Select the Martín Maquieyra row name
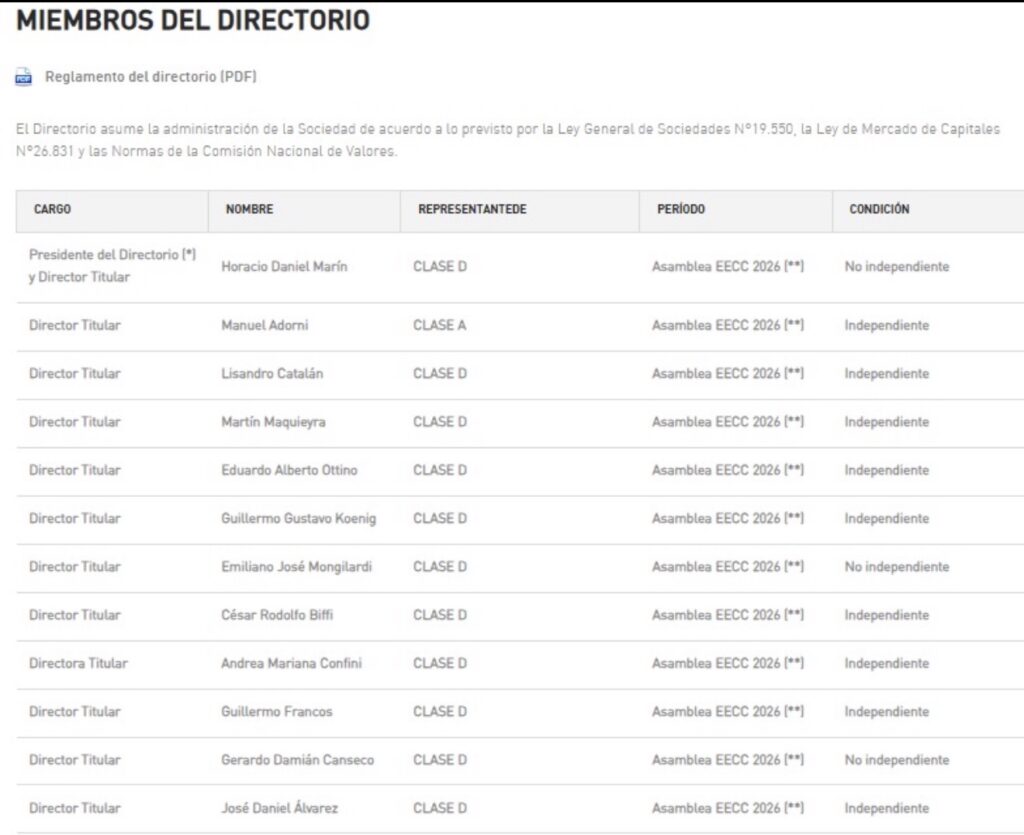1024x835 pixels. (273, 422)
